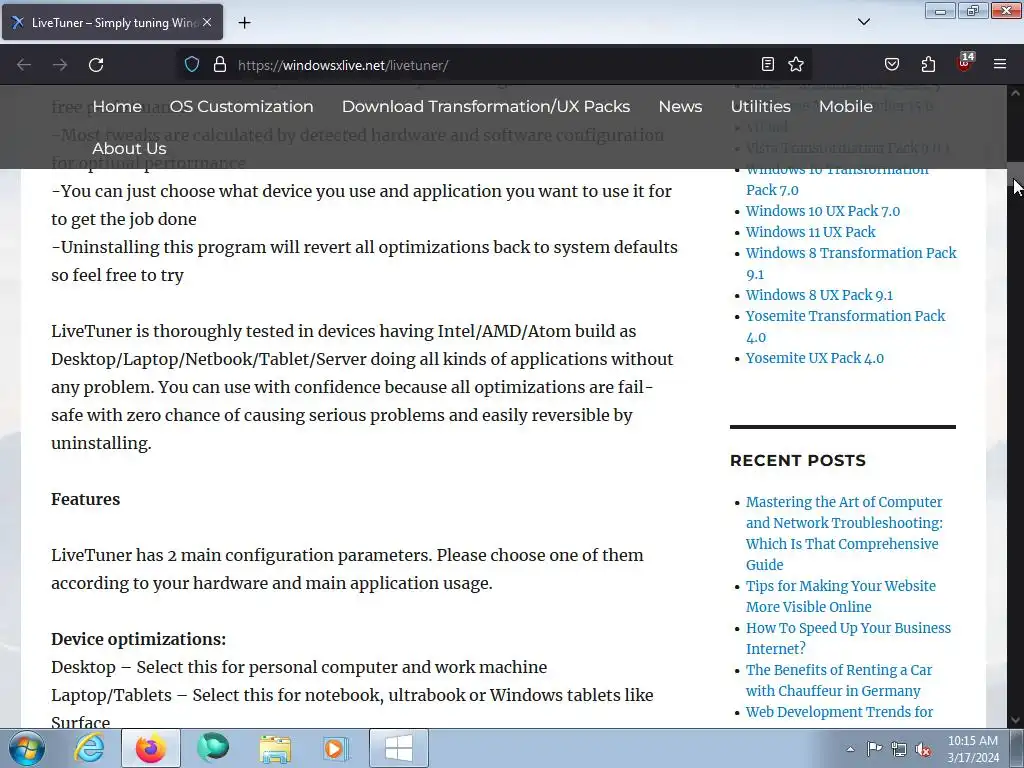Open the extensions puzzle icon
1024x768 pixels.
pos(928,64)
